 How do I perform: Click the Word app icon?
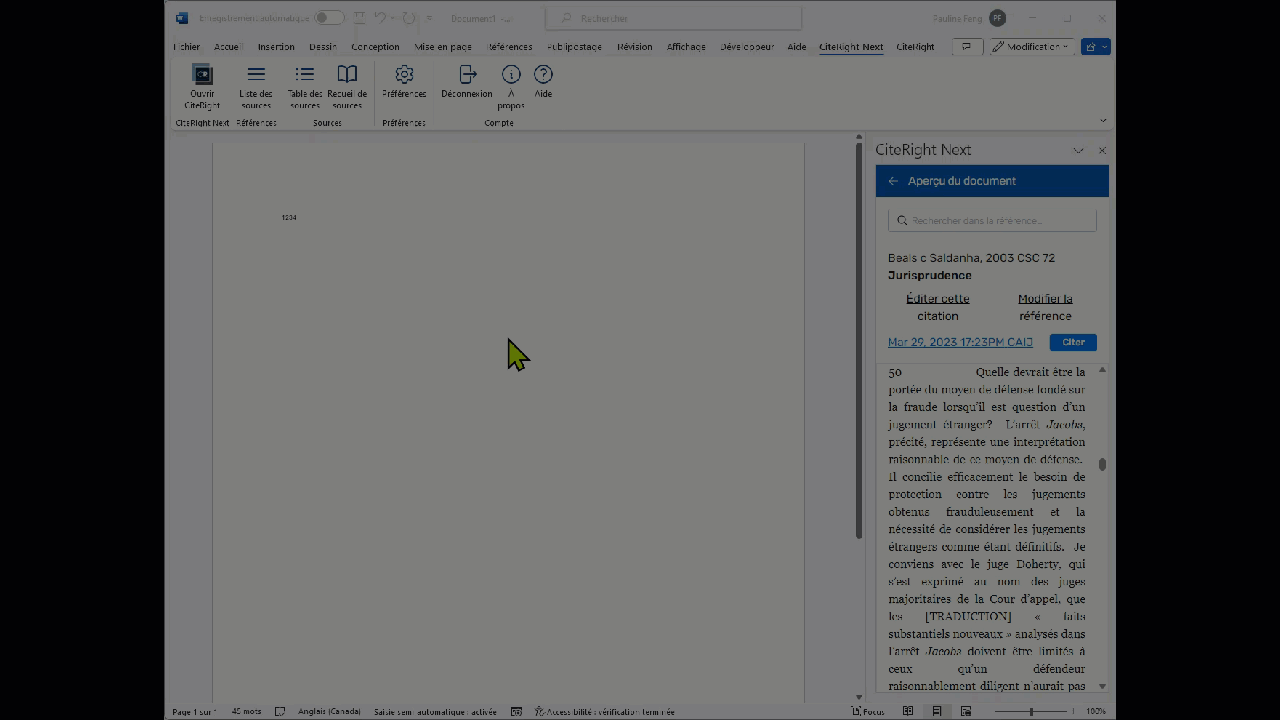pos(182,18)
